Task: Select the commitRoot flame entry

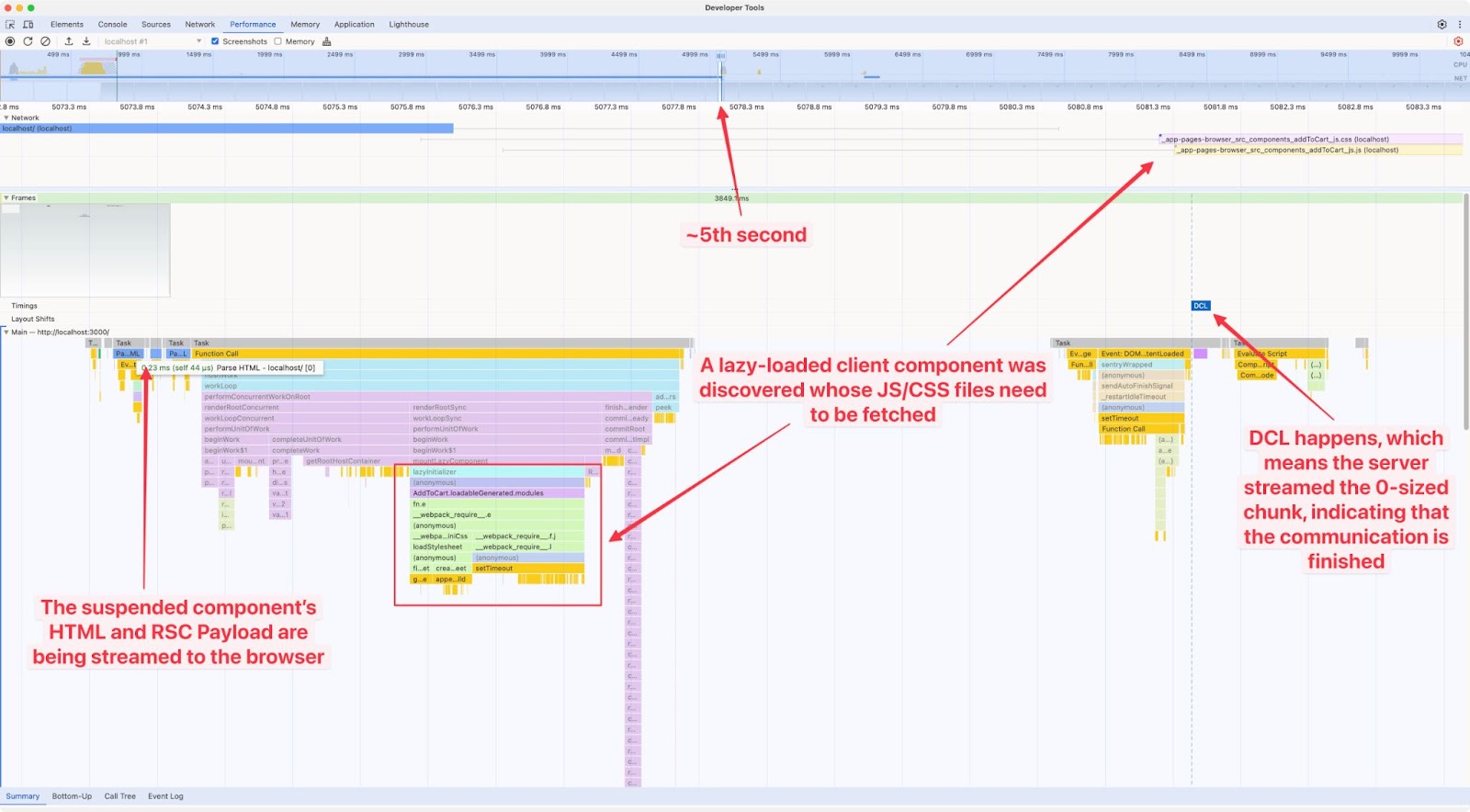Action: coord(626,429)
